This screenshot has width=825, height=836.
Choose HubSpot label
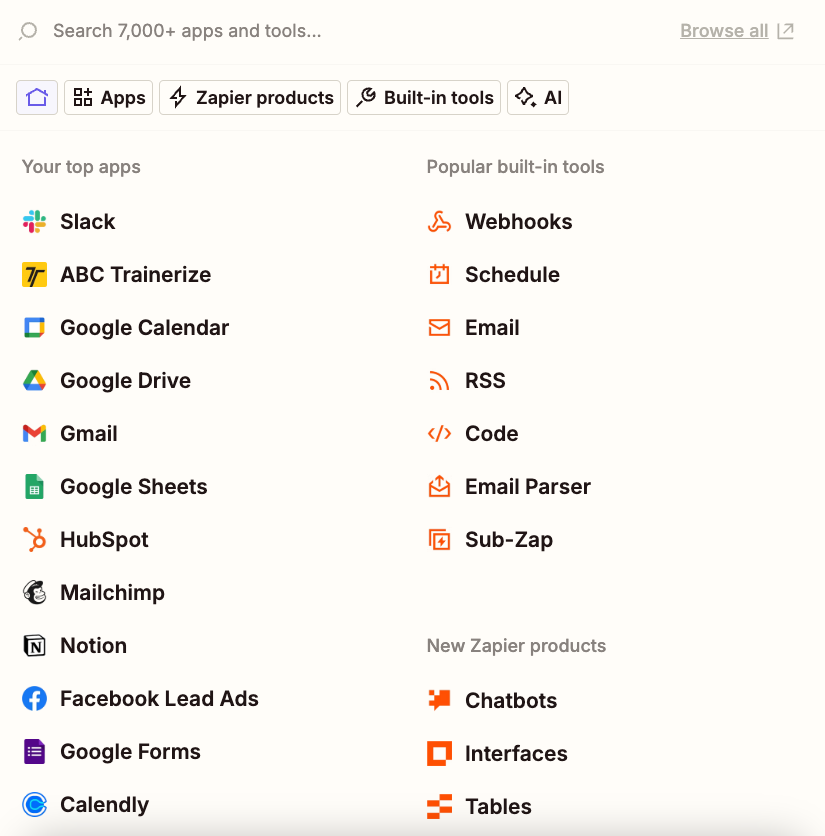[104, 539]
